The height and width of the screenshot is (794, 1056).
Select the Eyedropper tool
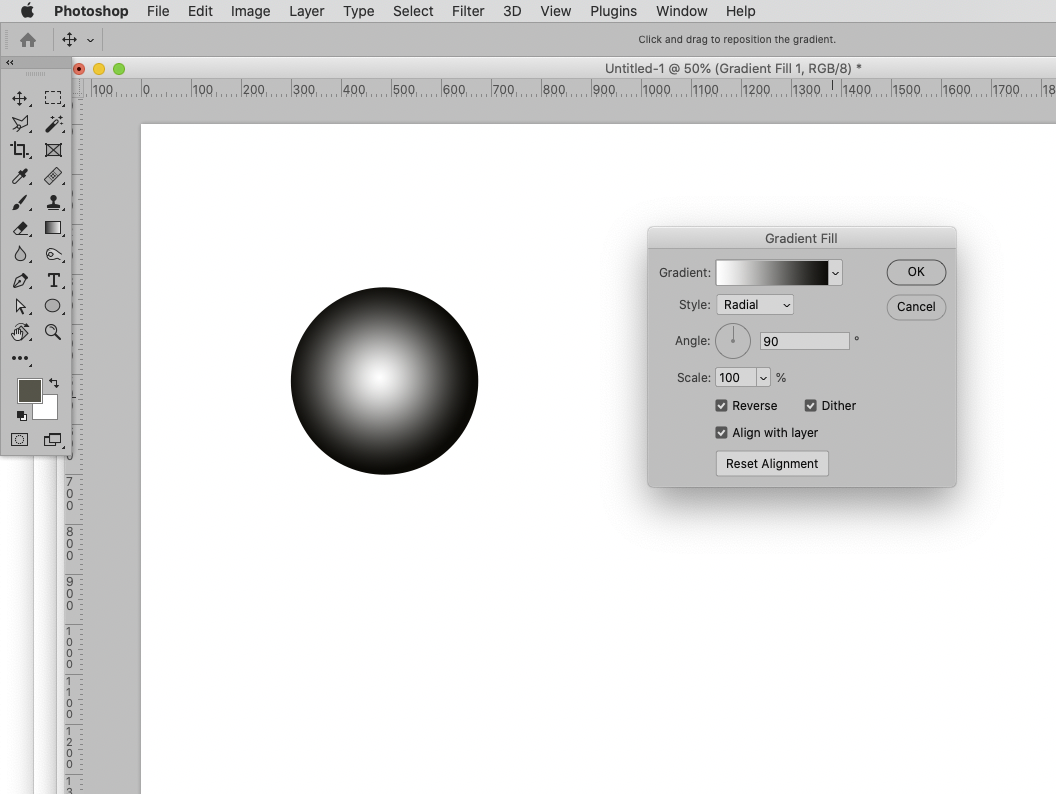[20, 177]
